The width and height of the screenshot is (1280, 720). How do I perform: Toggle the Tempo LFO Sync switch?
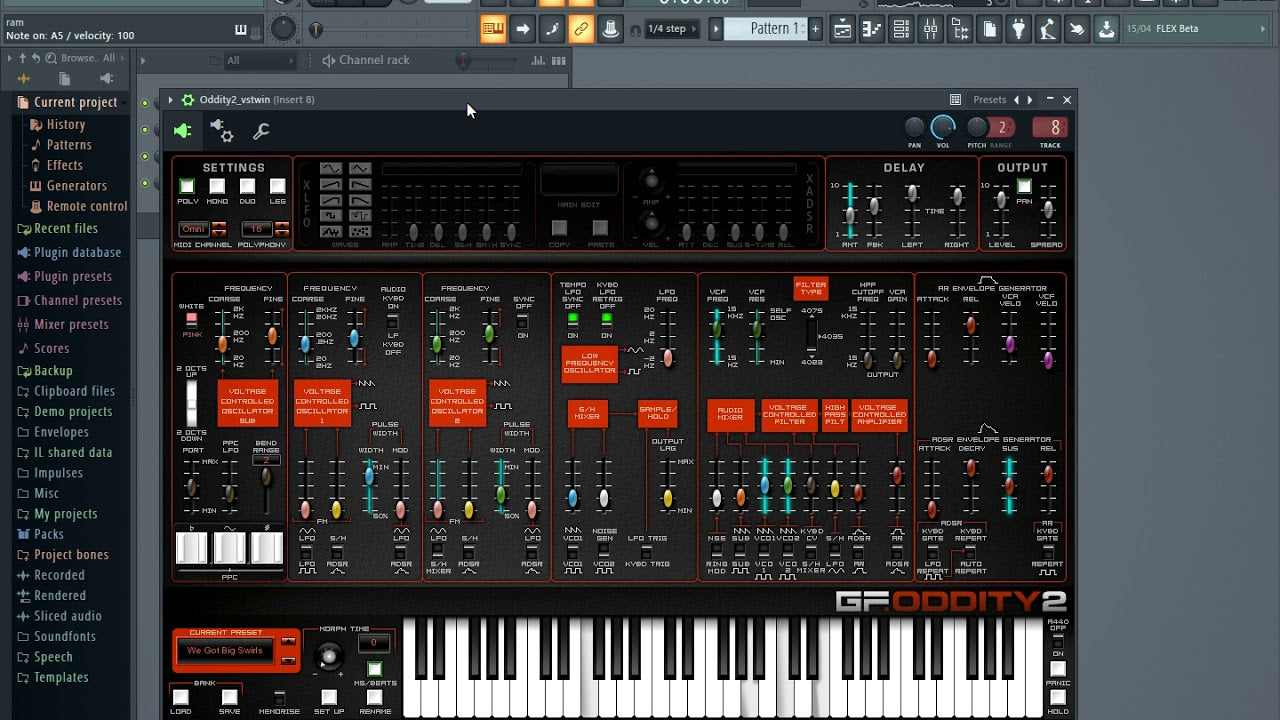point(573,319)
